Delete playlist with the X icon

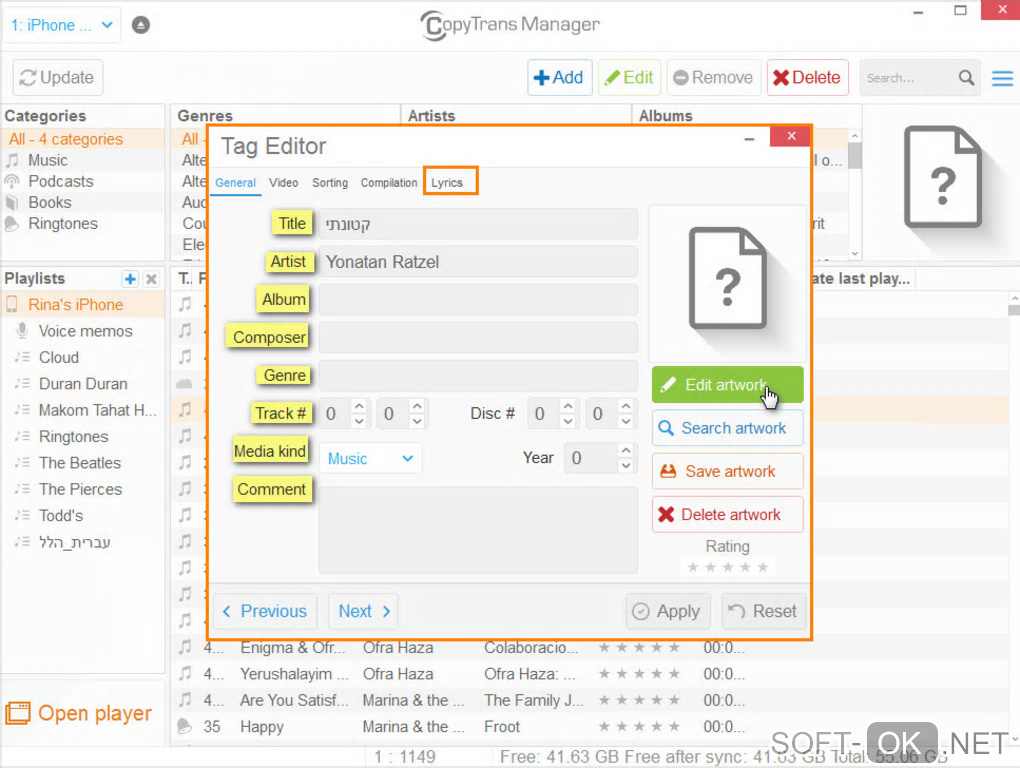click(x=151, y=279)
